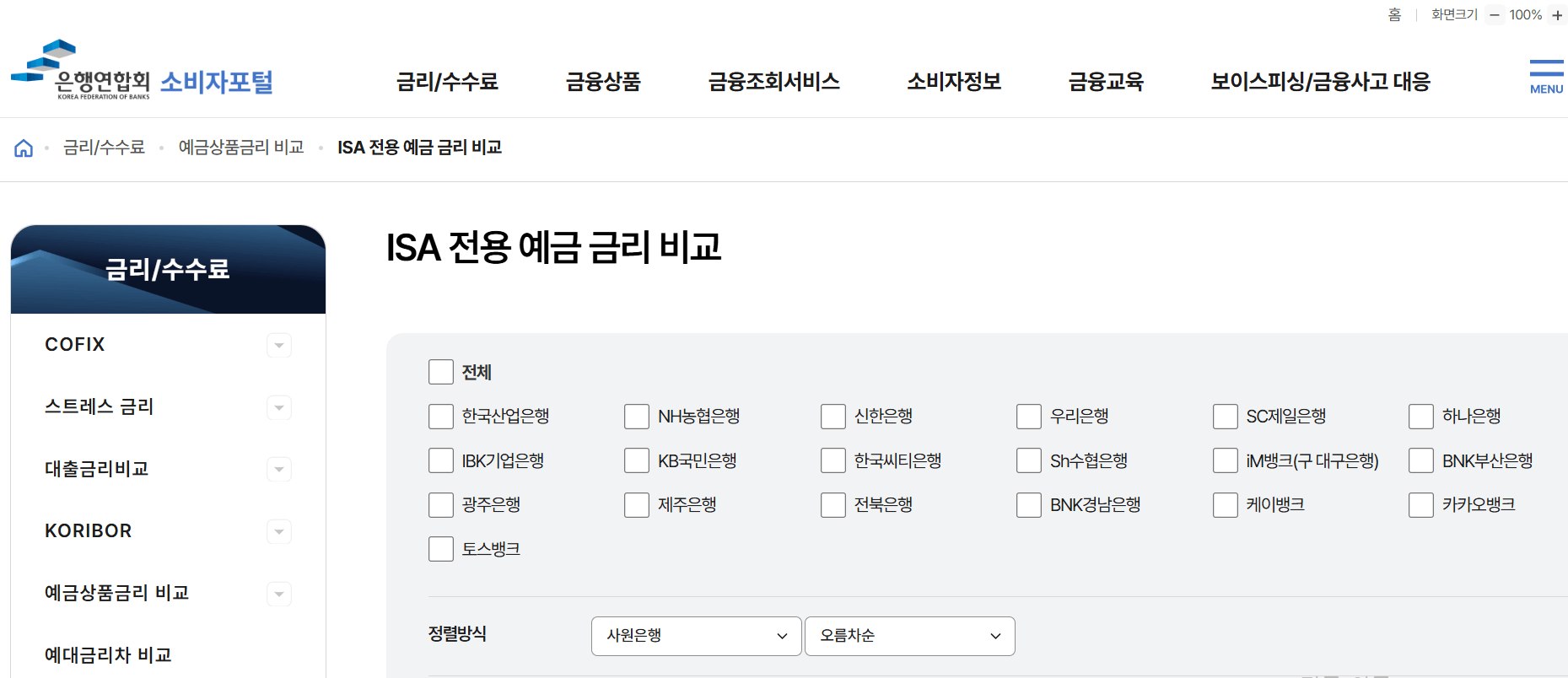Check the 전체 select-all checkbox
The height and width of the screenshot is (678, 1568).
pos(440,371)
